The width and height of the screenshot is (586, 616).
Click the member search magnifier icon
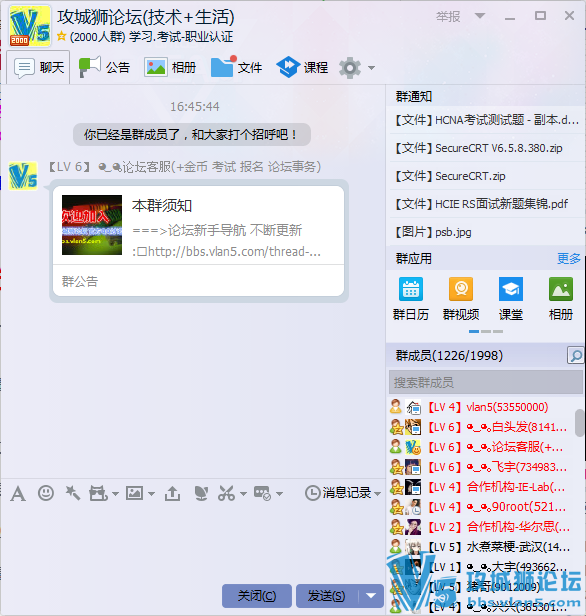coord(575,356)
